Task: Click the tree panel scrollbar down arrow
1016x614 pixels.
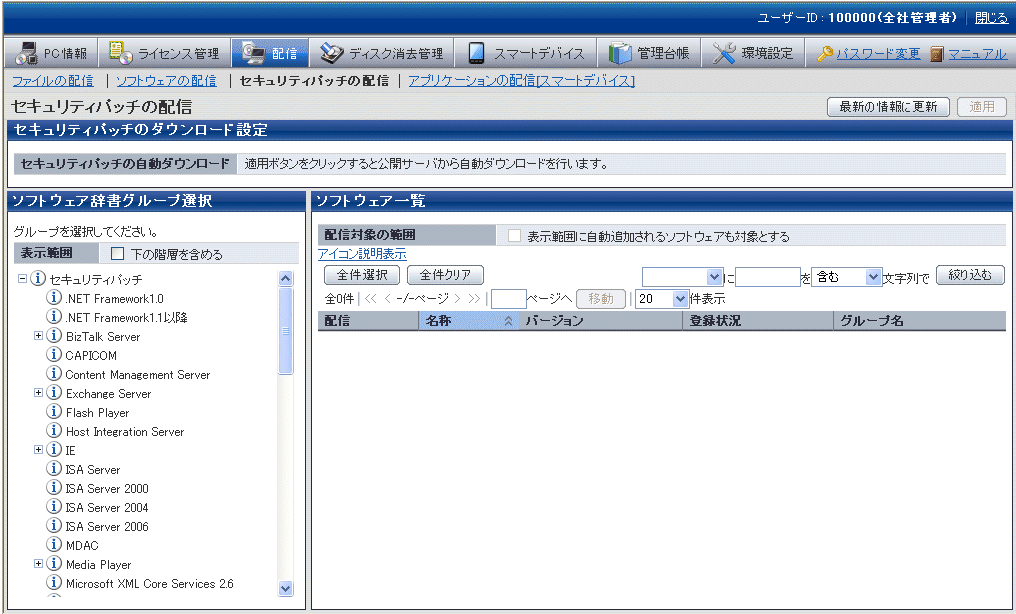Action: click(x=285, y=589)
